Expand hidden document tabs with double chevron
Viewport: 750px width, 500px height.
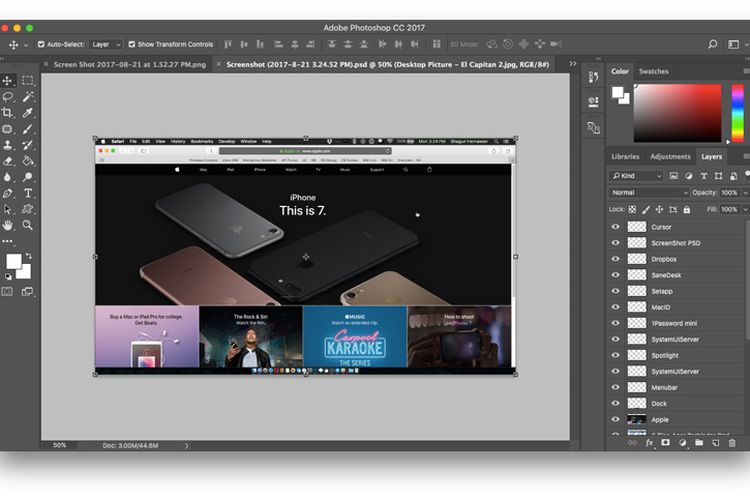tap(573, 64)
